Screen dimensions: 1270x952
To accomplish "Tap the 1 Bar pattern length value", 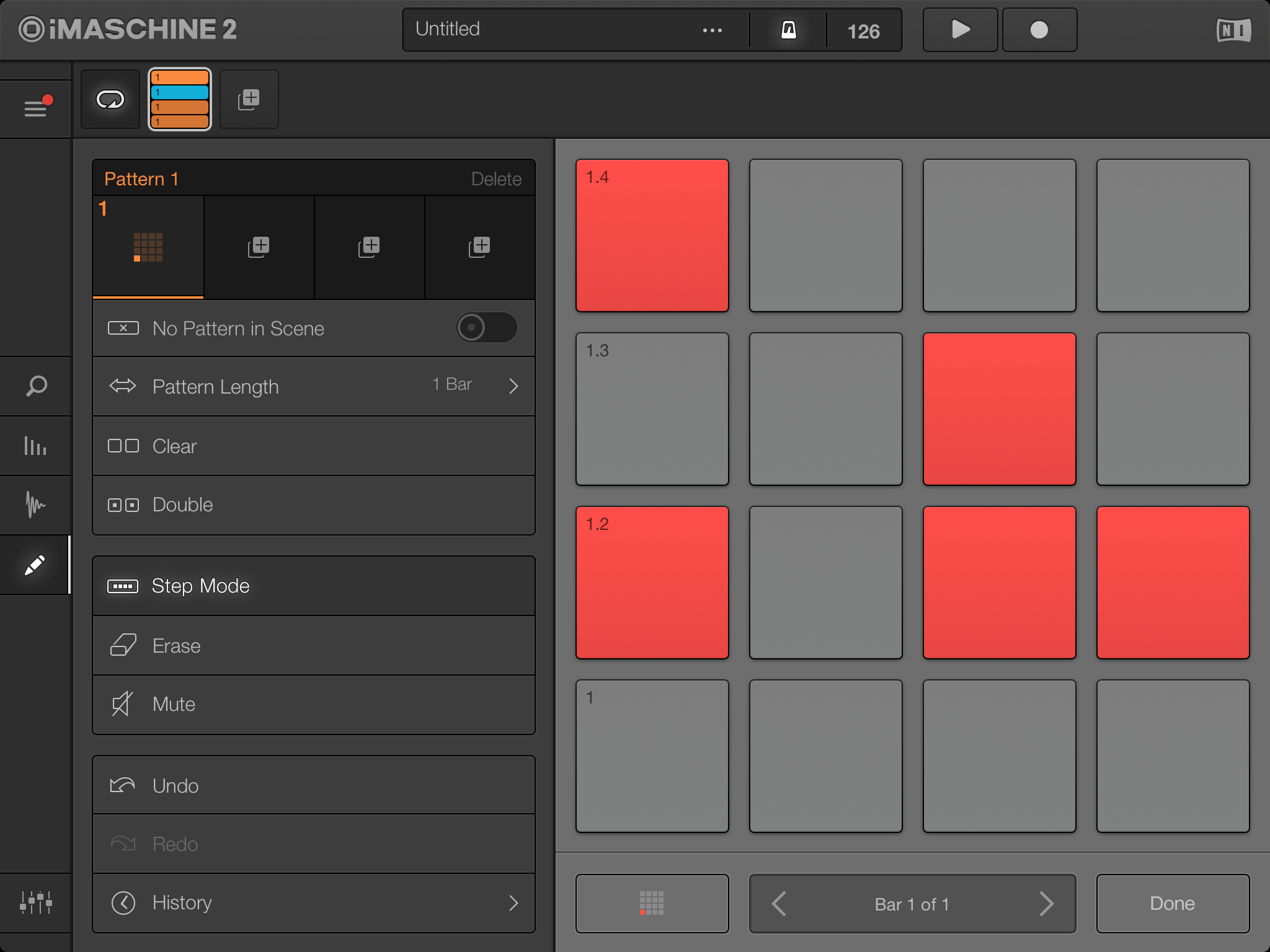I will coord(452,384).
